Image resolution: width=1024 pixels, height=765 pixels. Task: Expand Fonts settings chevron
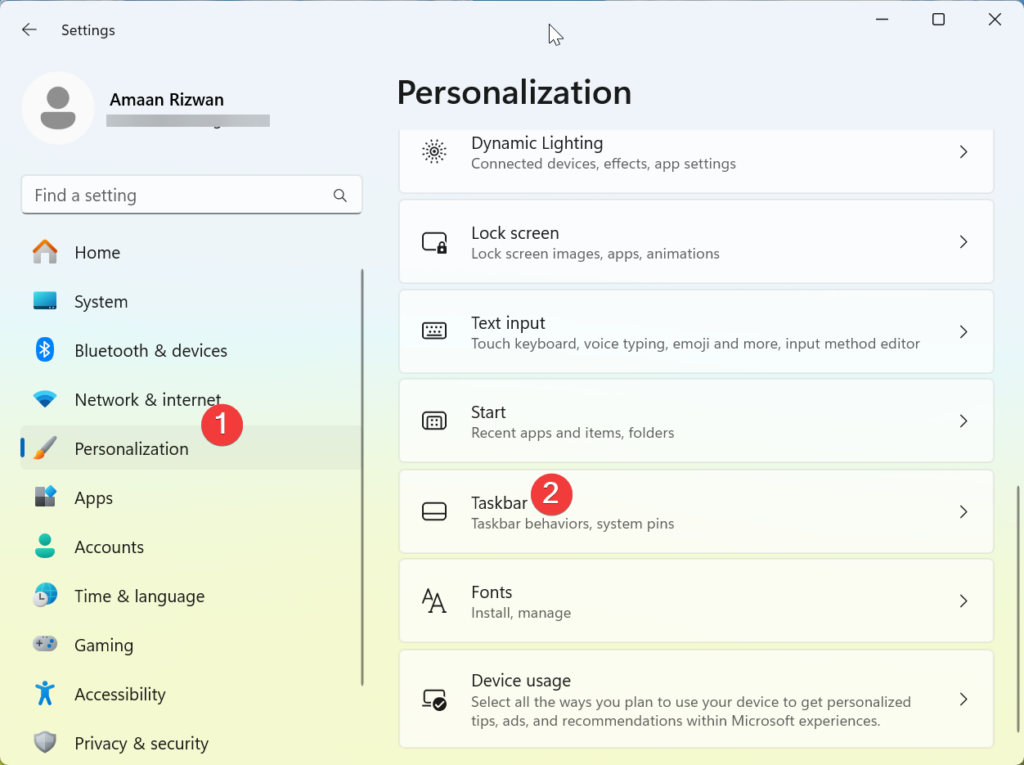coord(963,601)
